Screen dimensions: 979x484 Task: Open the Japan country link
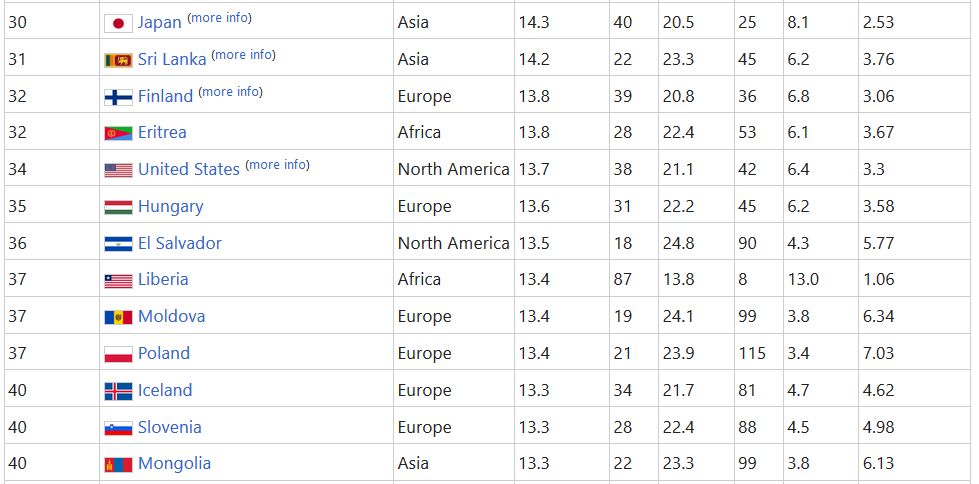click(160, 23)
